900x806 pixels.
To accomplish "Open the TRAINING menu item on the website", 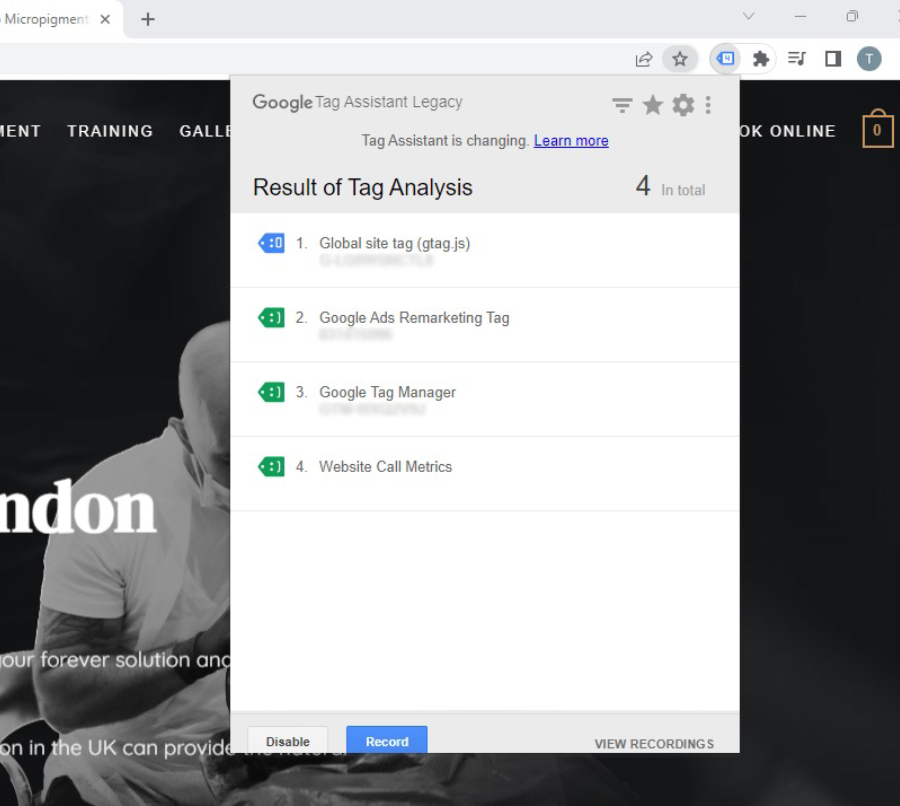I will point(110,131).
